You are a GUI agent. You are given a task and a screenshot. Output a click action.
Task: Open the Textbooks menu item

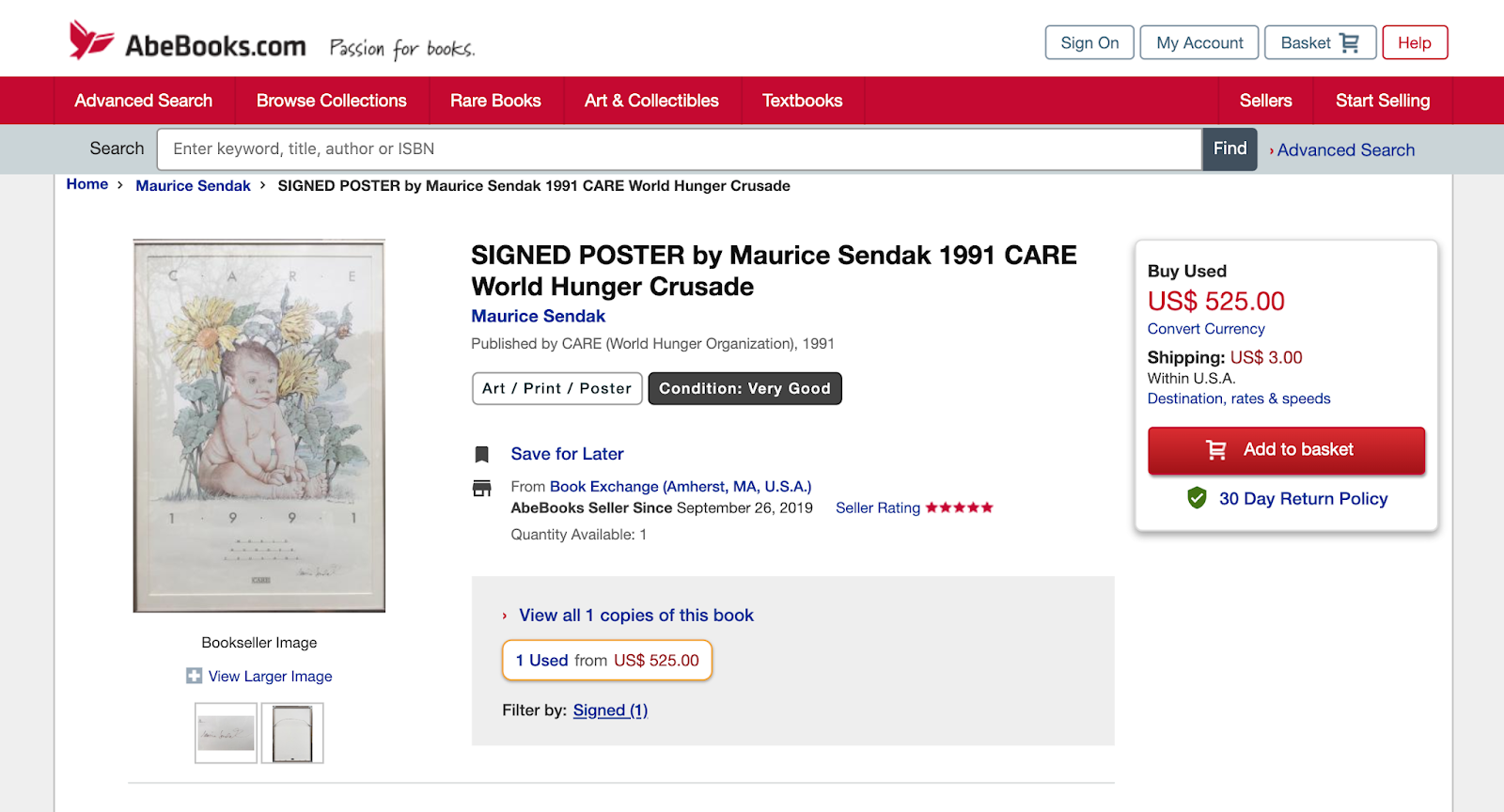pyautogui.click(x=802, y=101)
